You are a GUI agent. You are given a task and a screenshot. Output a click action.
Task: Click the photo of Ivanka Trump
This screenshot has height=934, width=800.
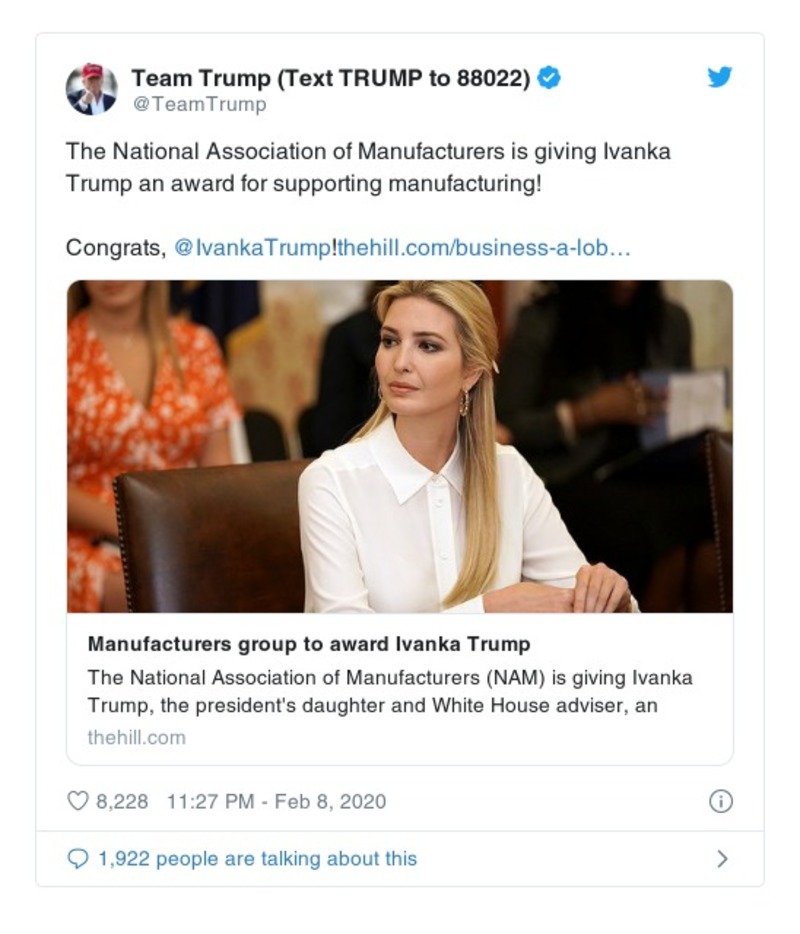tap(400, 450)
